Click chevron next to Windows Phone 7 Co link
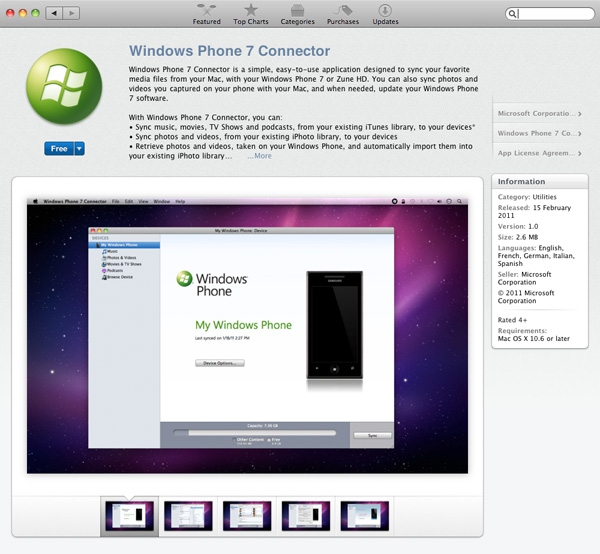This screenshot has height=554, width=600. tap(580, 134)
